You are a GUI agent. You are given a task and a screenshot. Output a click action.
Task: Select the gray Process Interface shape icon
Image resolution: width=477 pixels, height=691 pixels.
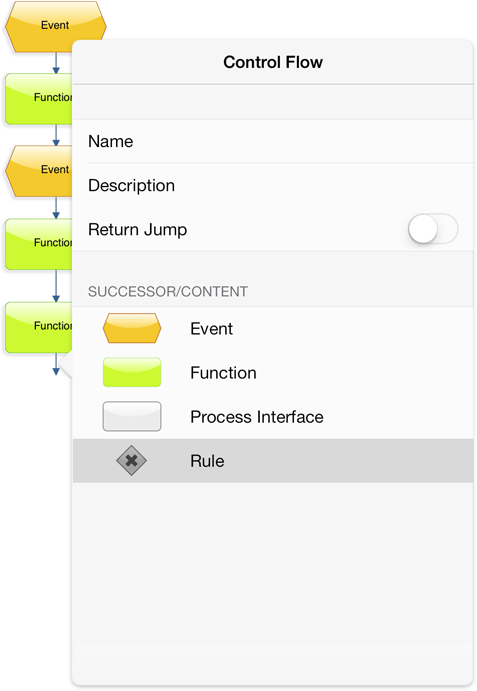click(132, 416)
